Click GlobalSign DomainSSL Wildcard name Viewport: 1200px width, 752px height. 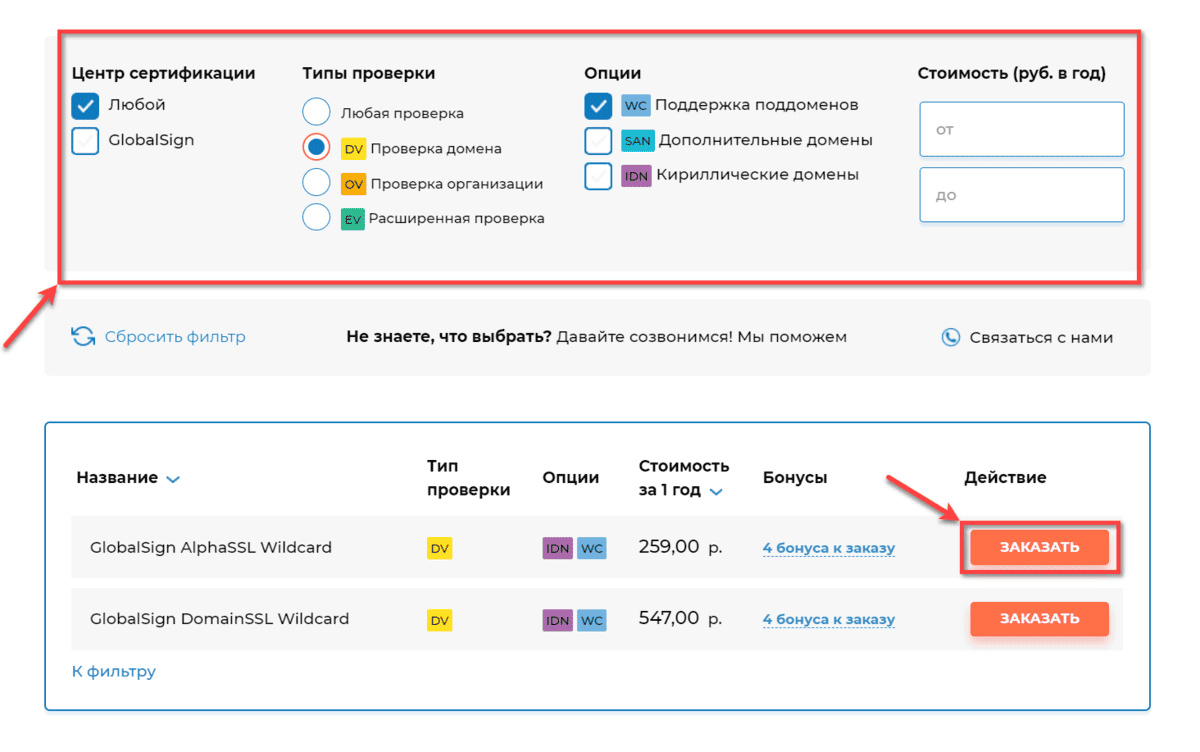pyautogui.click(x=220, y=619)
